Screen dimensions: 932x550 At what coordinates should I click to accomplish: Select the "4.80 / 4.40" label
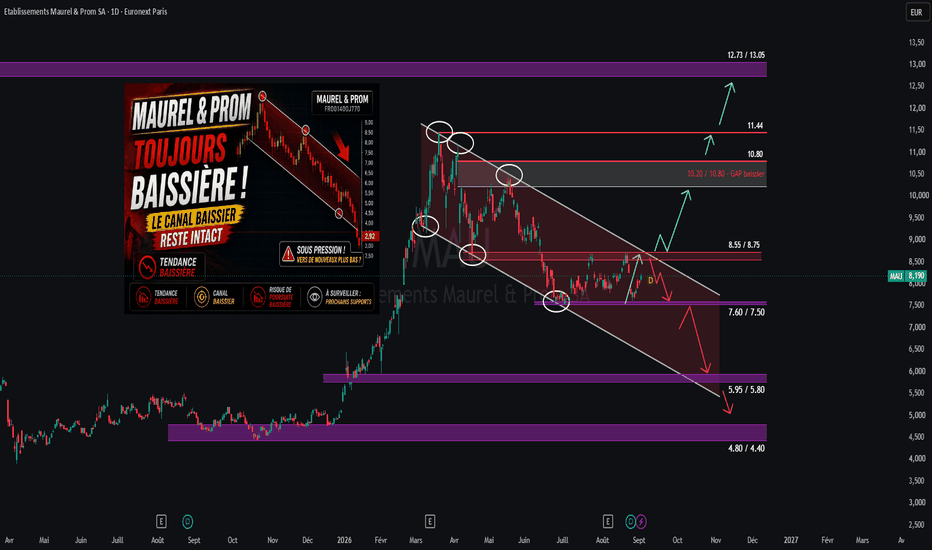click(746, 448)
